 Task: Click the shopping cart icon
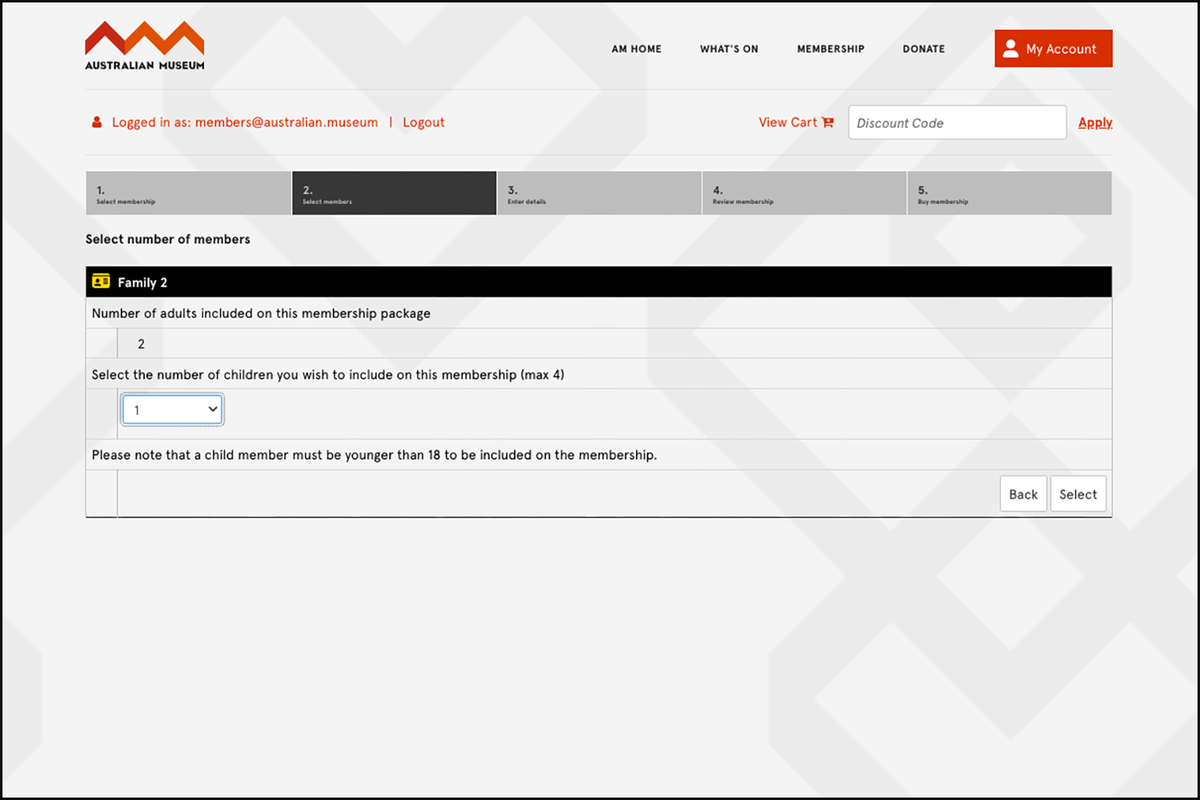click(x=828, y=122)
